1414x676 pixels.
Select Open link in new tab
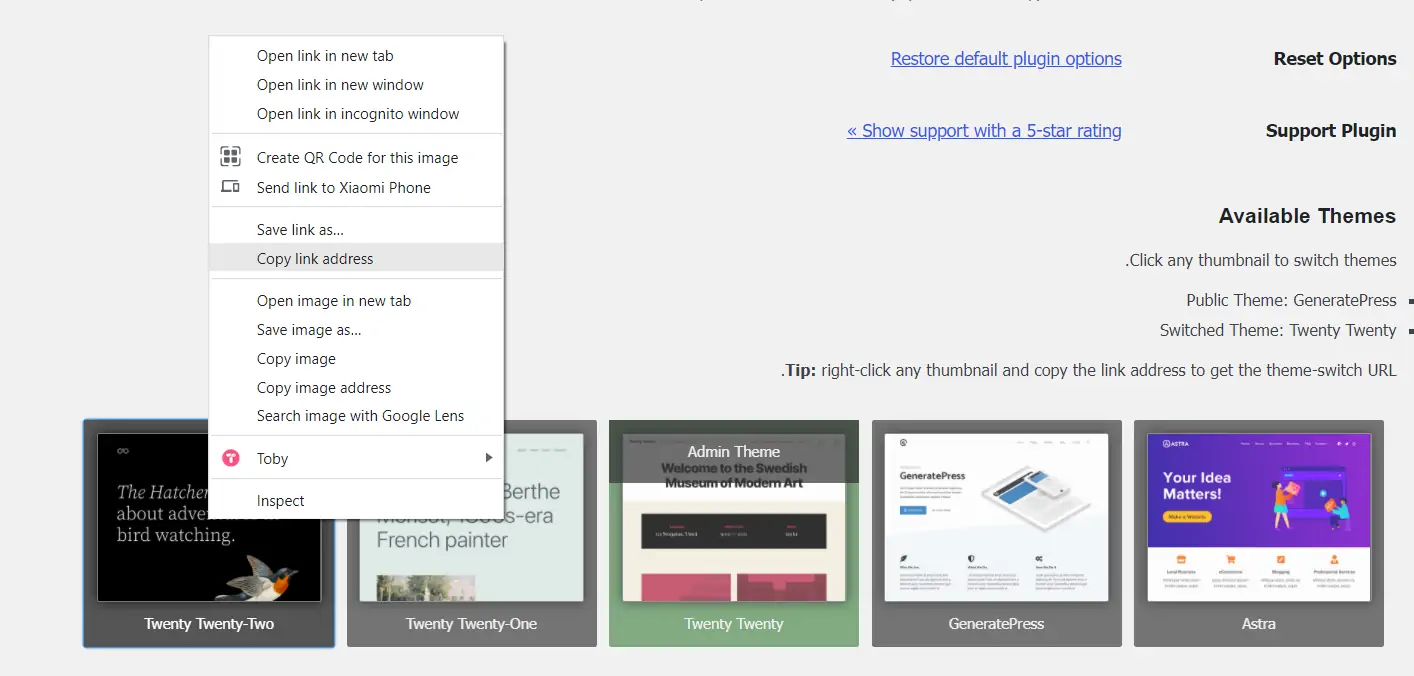[x=325, y=56]
